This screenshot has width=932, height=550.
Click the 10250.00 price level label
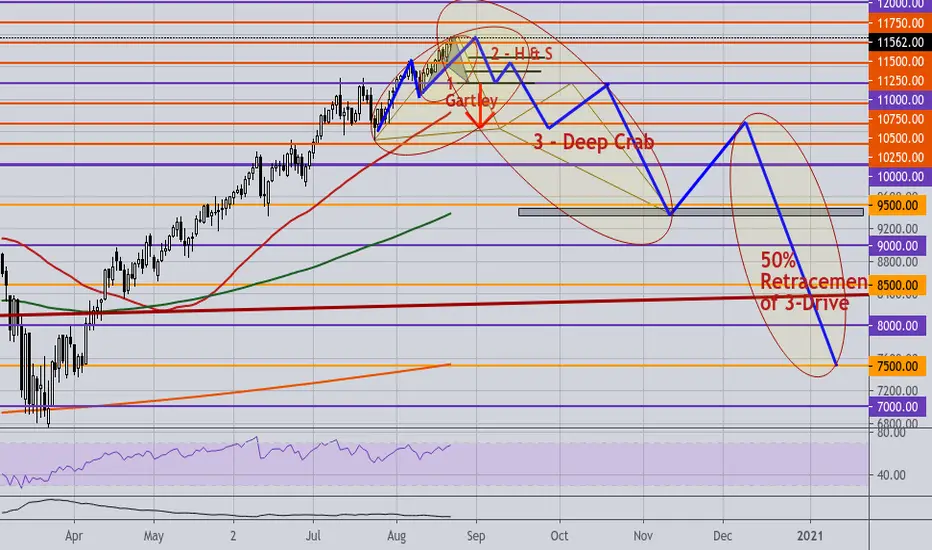coord(898,157)
